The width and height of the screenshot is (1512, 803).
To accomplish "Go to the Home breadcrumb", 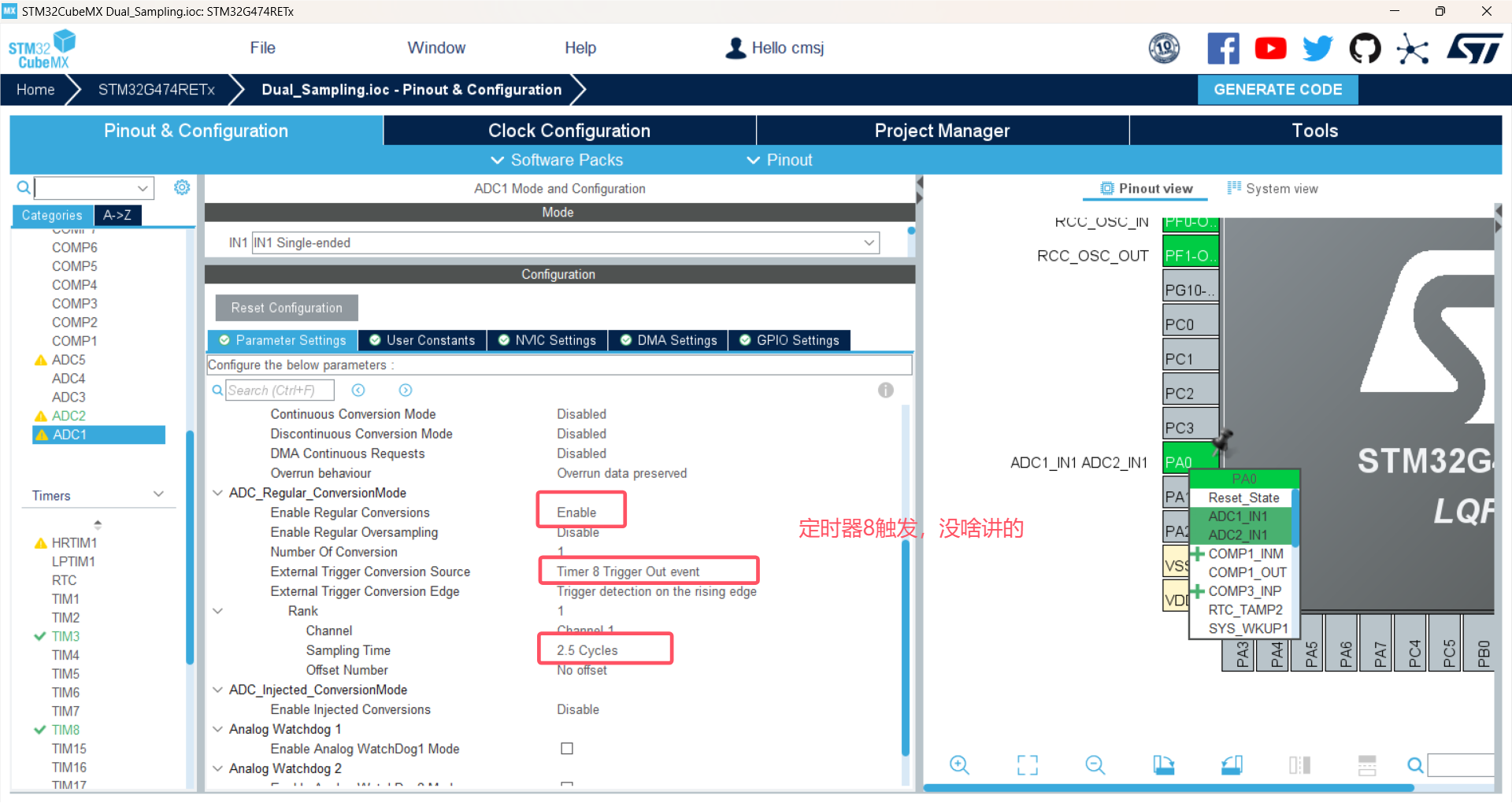I will pyautogui.click(x=35, y=90).
